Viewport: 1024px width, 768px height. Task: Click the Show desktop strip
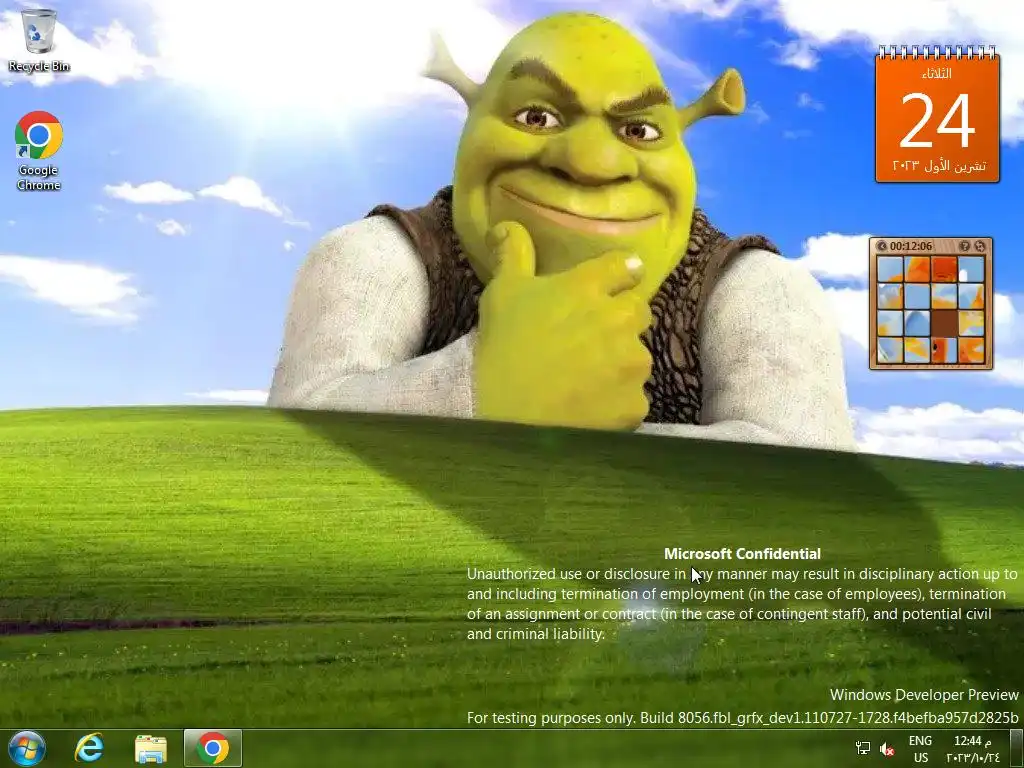coord(1017,748)
